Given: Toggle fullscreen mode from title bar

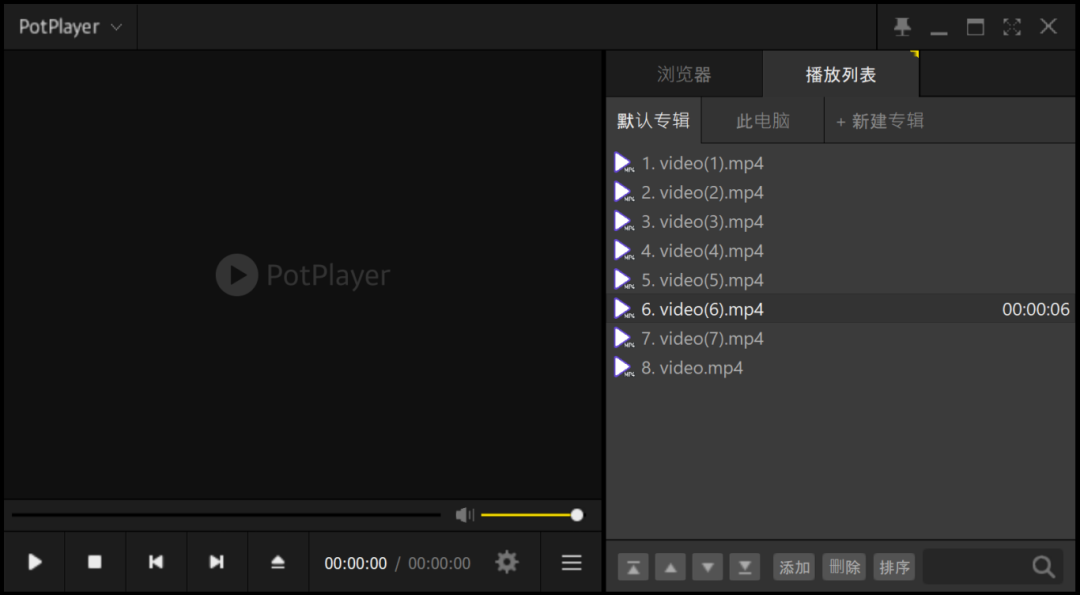Looking at the screenshot, I should coord(1012,27).
